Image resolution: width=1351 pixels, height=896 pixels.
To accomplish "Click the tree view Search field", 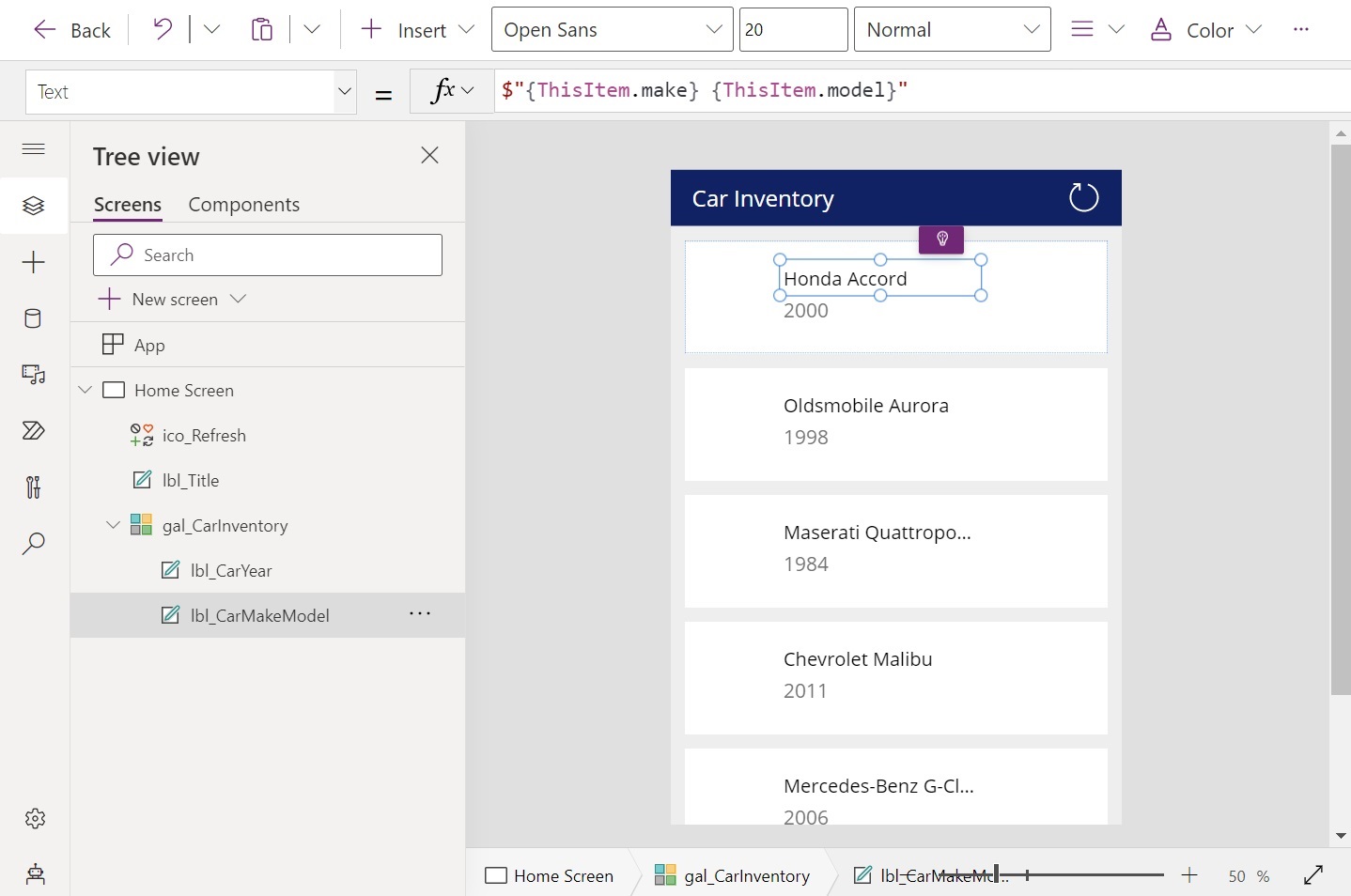I will [268, 255].
